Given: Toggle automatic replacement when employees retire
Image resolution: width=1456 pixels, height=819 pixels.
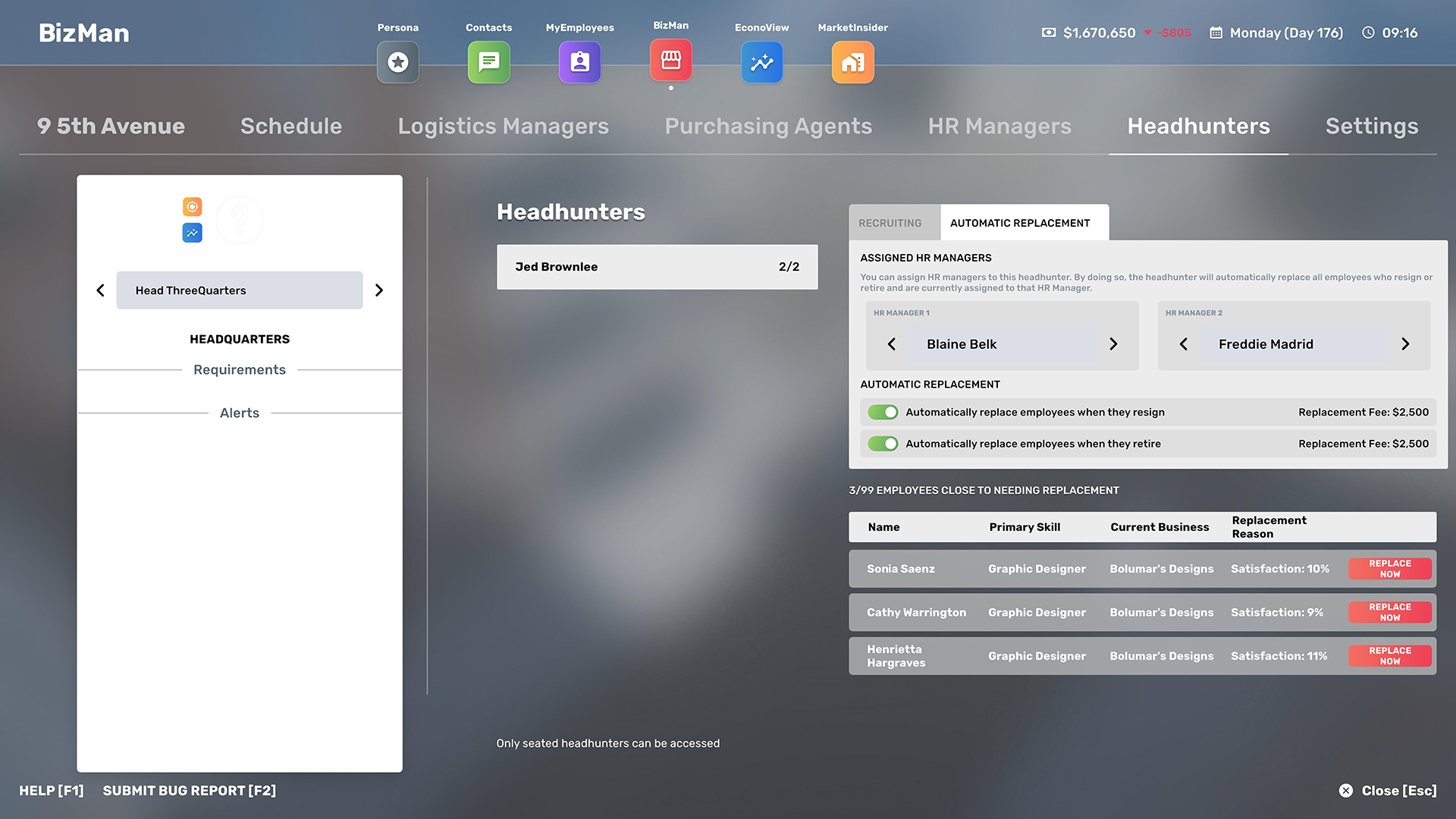Looking at the screenshot, I should coord(883,444).
